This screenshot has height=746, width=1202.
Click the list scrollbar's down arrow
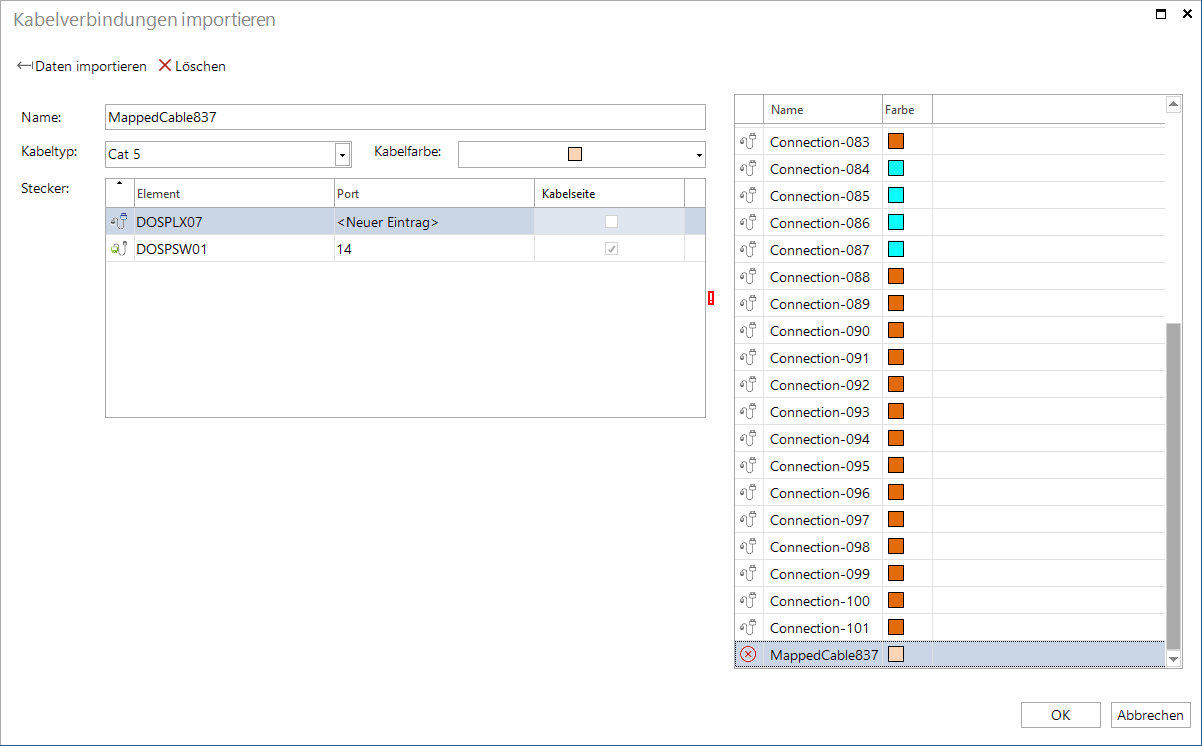point(1174,659)
